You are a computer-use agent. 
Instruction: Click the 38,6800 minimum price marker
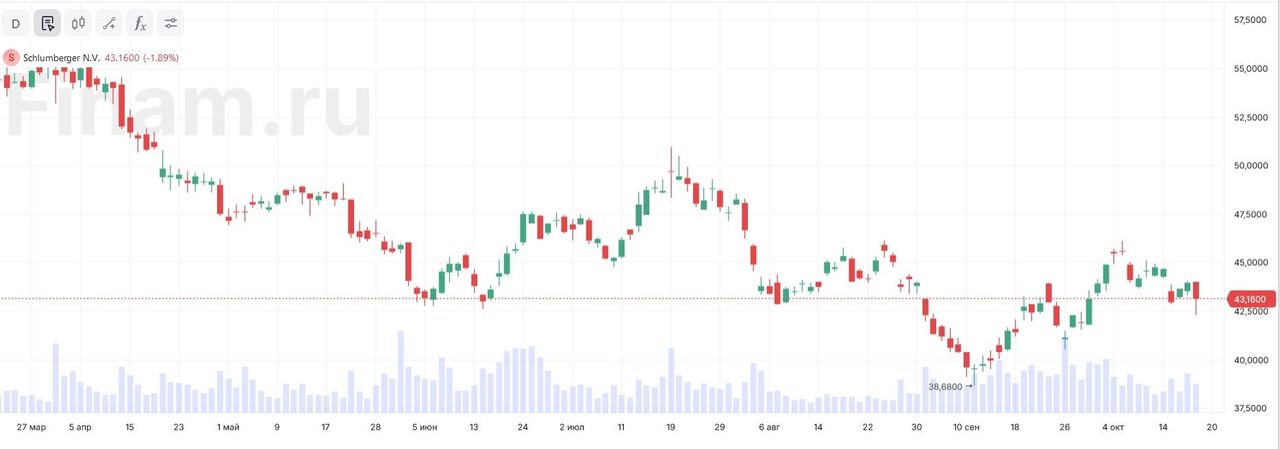[945, 386]
